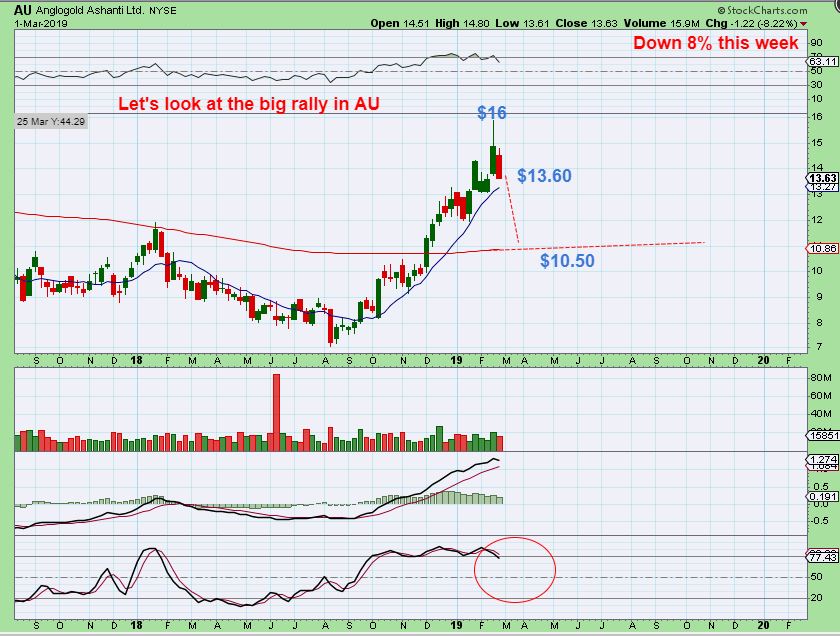This screenshot has width=840, height=636.
Task: Click the '20' year marker on price axis
Action: 763,360
